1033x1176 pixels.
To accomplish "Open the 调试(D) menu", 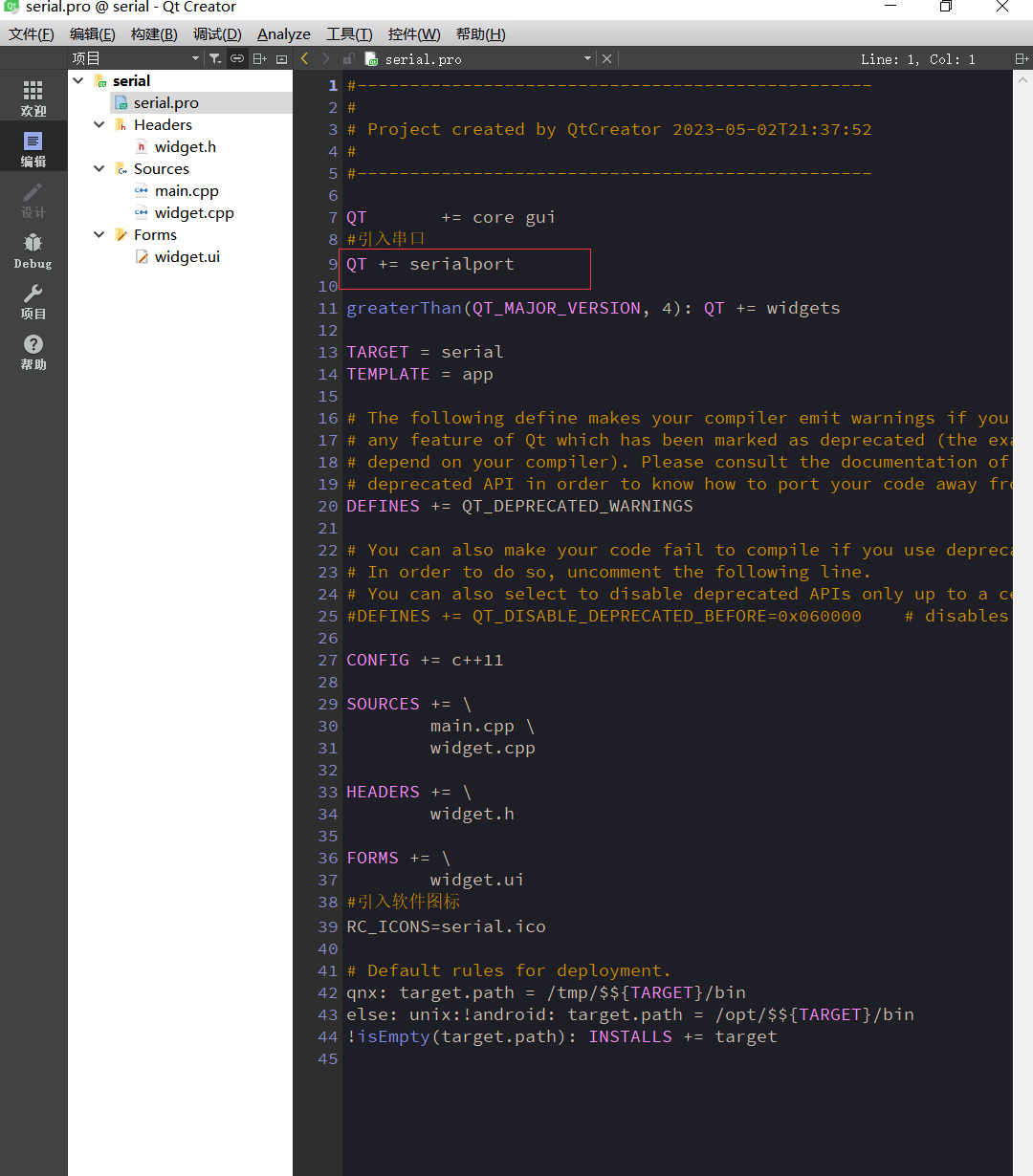I will tap(217, 34).
